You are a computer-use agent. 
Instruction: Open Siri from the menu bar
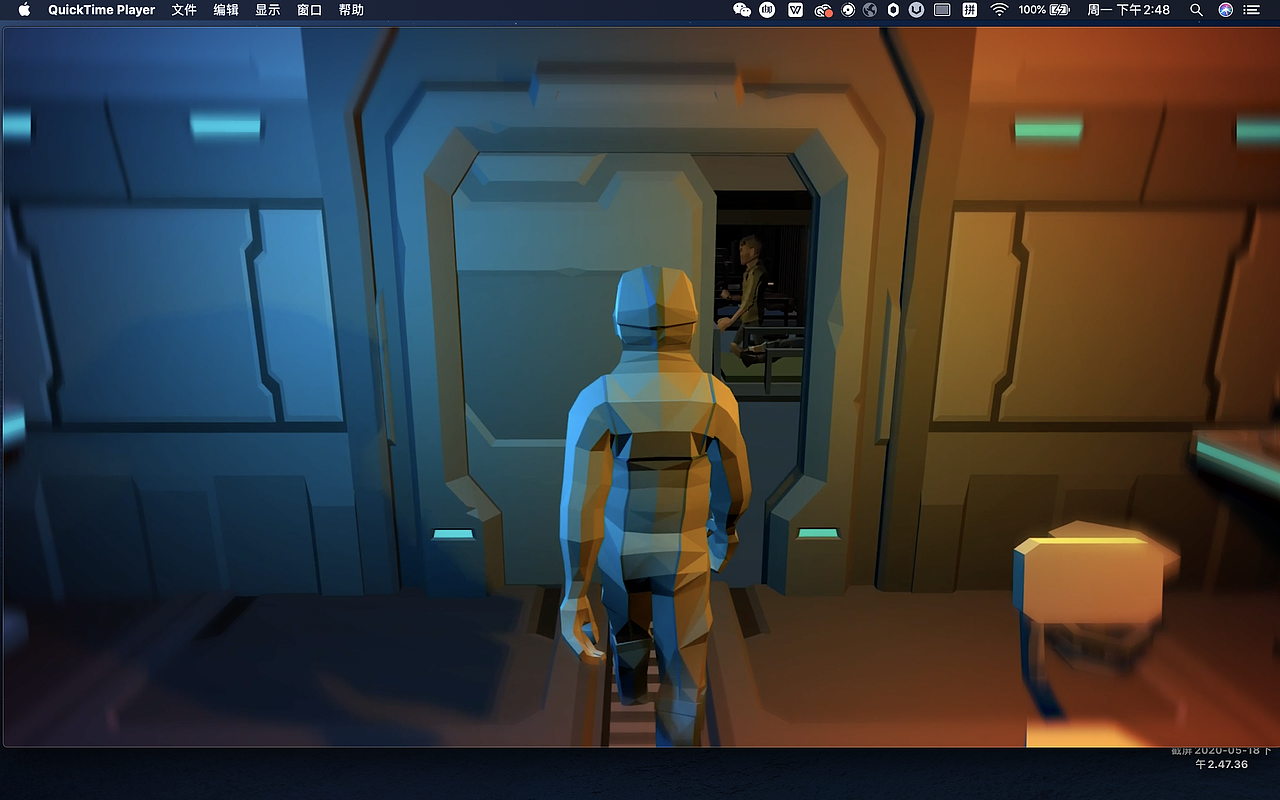coord(1226,10)
